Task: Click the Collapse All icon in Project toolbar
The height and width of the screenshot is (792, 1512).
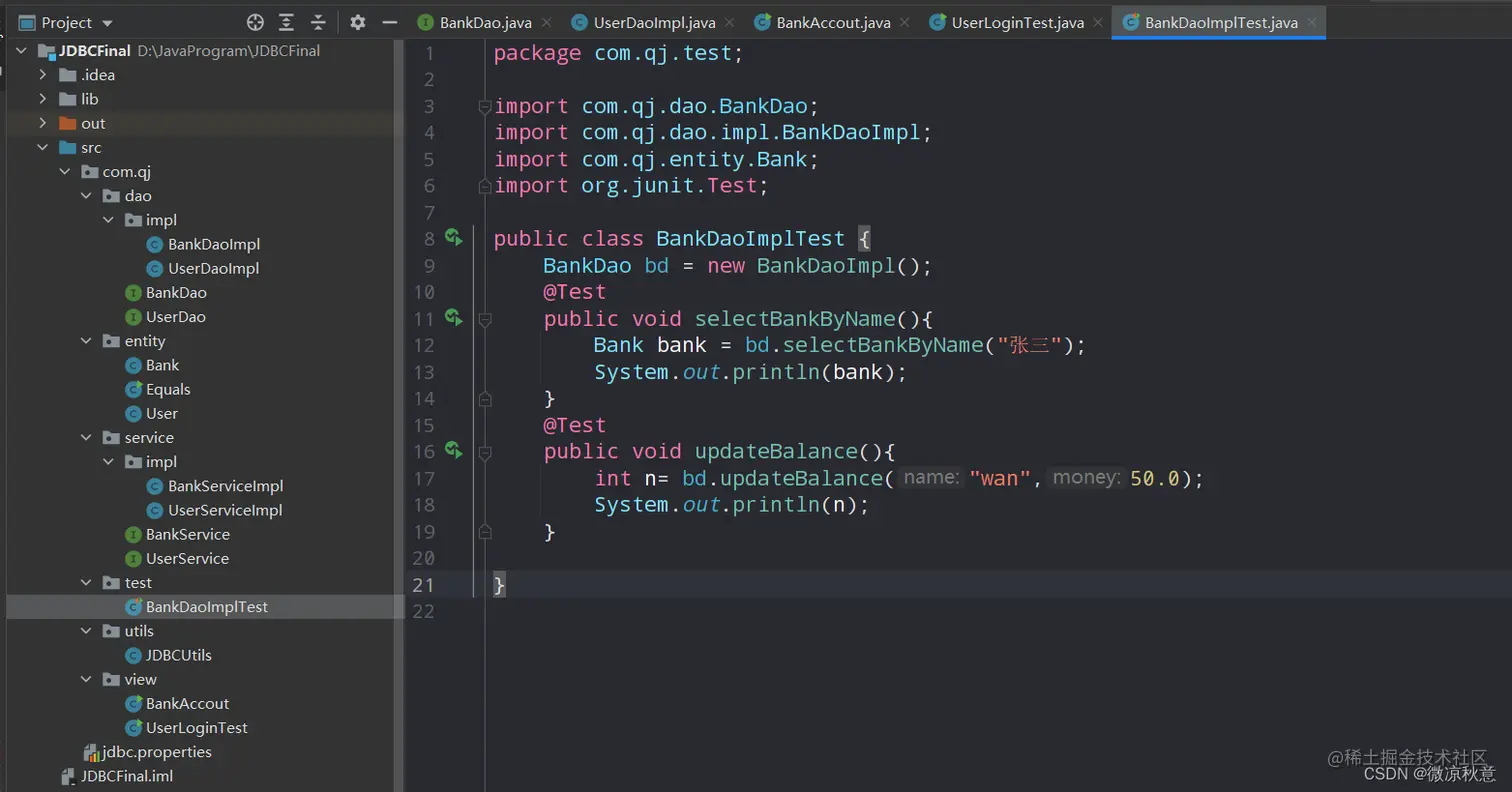Action: click(x=318, y=22)
